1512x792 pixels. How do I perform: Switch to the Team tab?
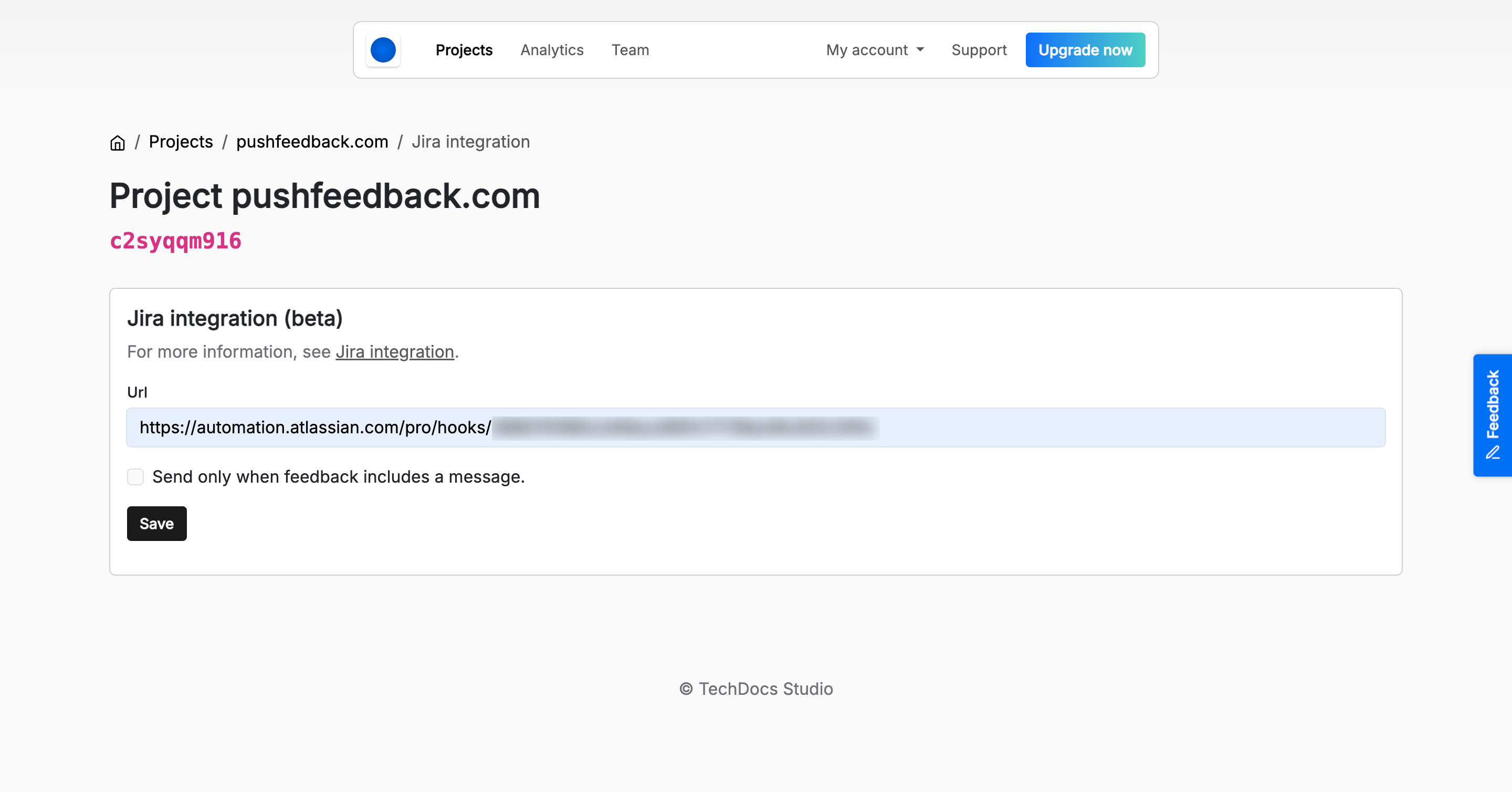click(630, 49)
